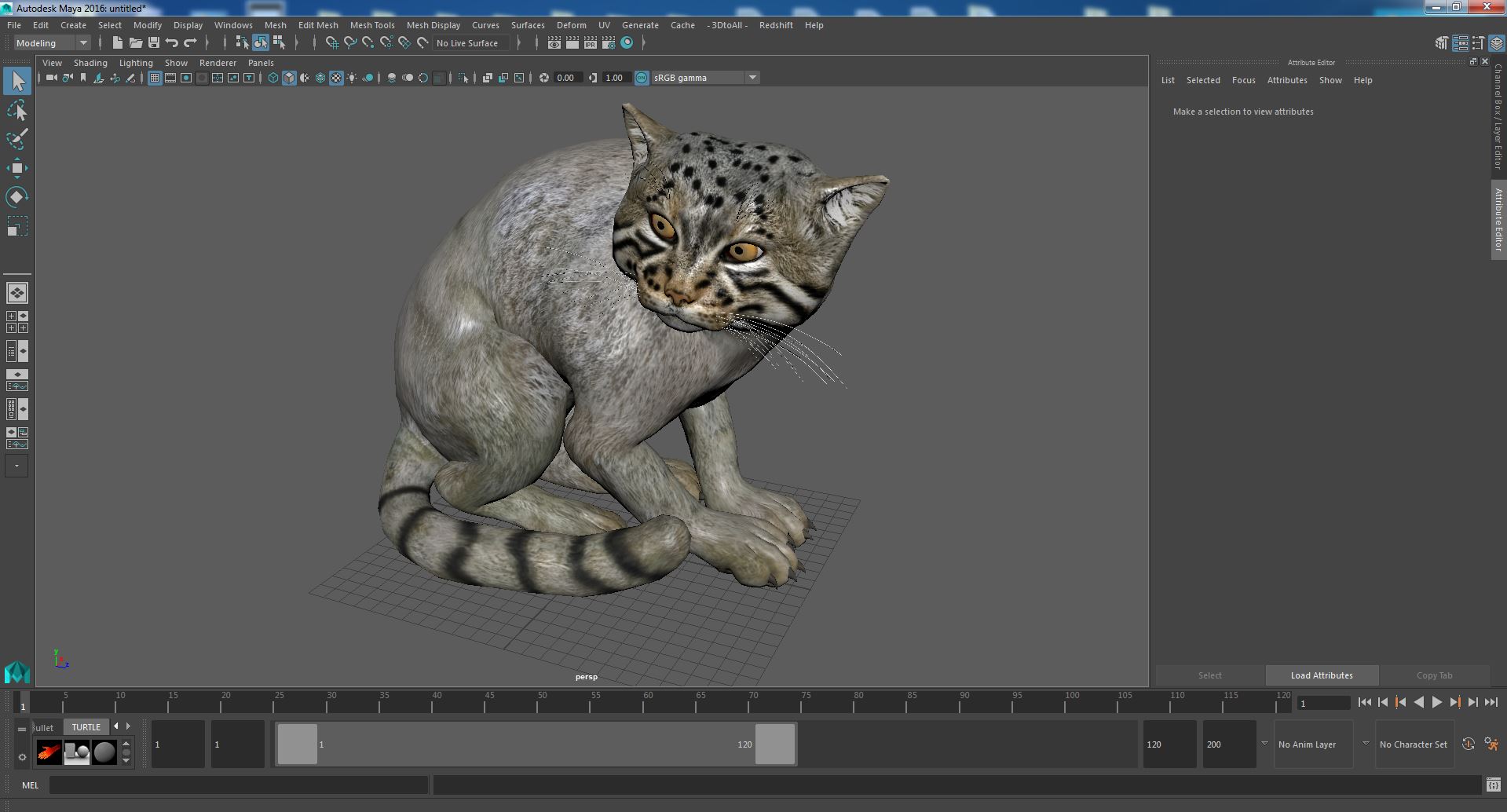Click Select by object type icon
The image size is (1507, 812).
[x=260, y=43]
